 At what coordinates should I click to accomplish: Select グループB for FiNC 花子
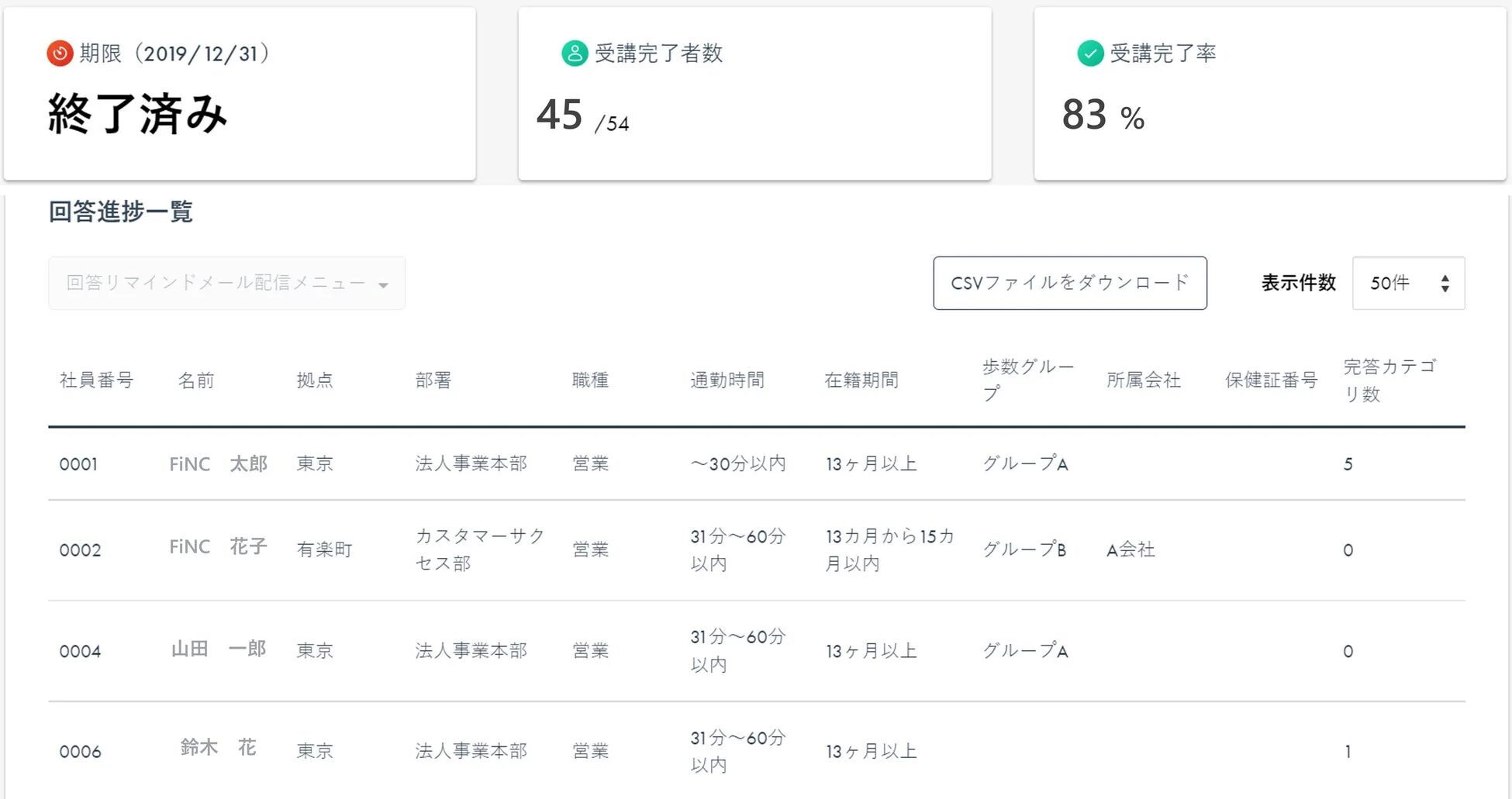coord(1025,549)
